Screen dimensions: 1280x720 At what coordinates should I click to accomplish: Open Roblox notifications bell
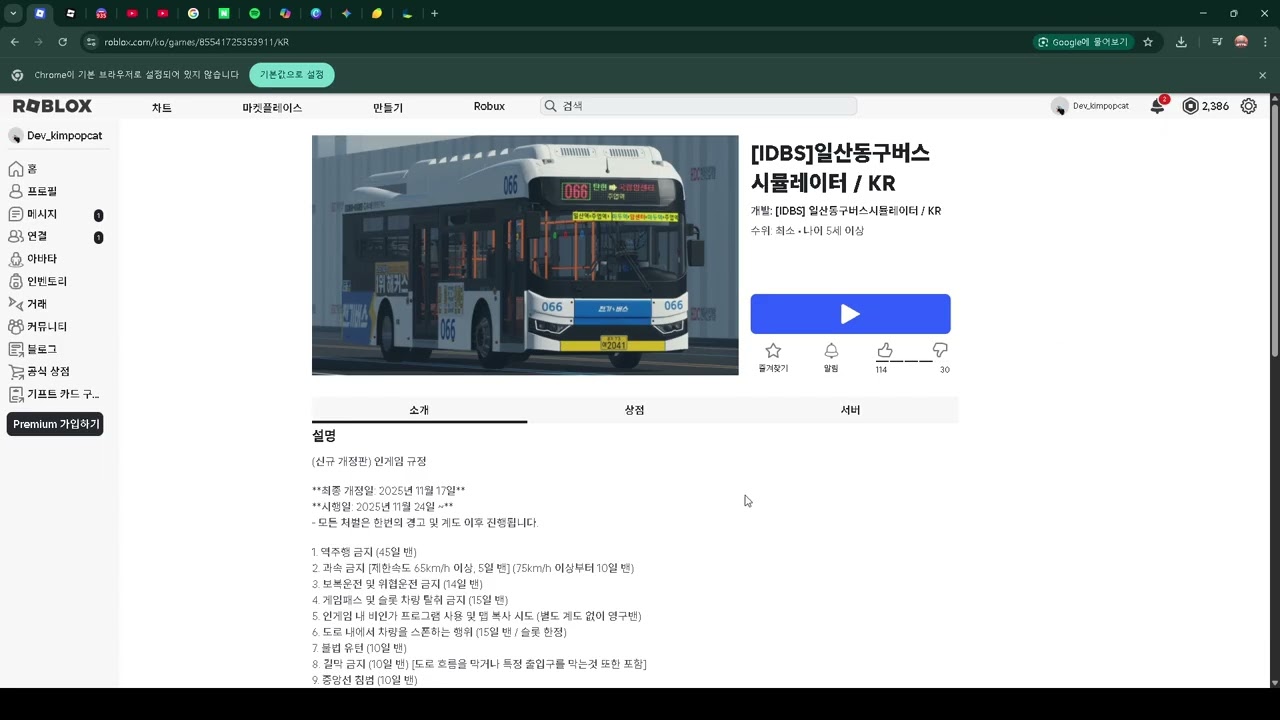(x=1157, y=106)
